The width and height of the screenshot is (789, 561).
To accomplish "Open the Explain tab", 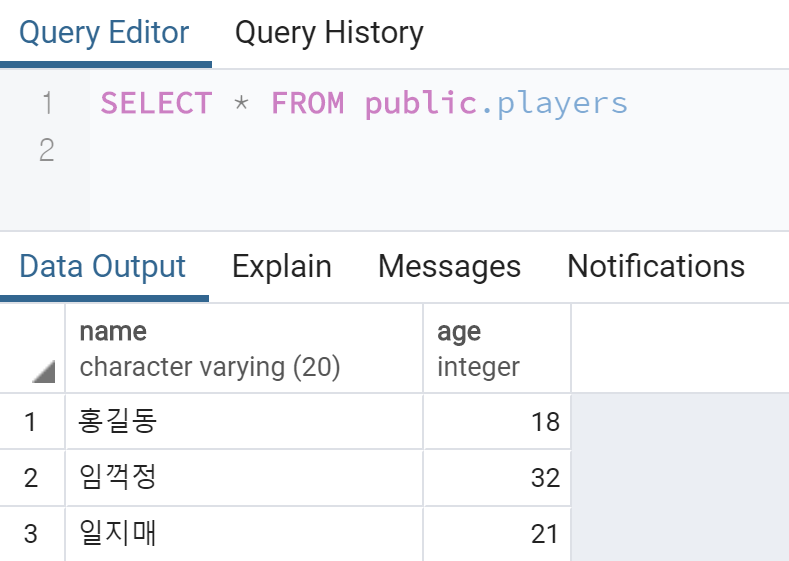I will tap(282, 267).
